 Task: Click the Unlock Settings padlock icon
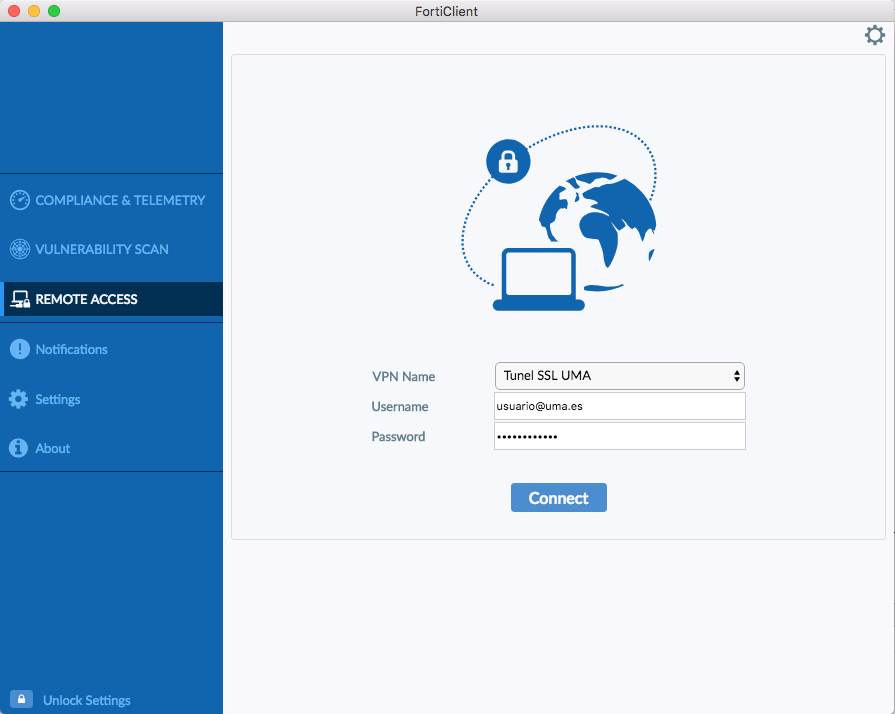pos(21,699)
